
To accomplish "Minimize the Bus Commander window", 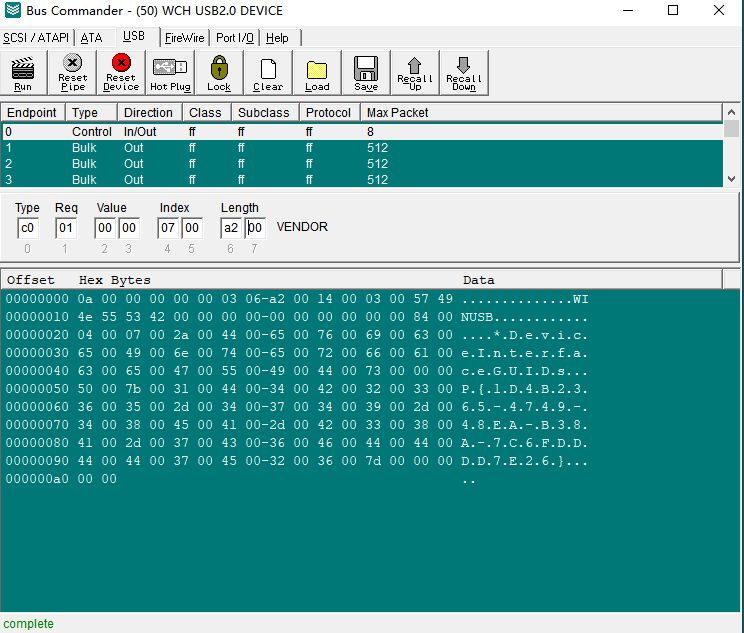I will pyautogui.click(x=628, y=10).
